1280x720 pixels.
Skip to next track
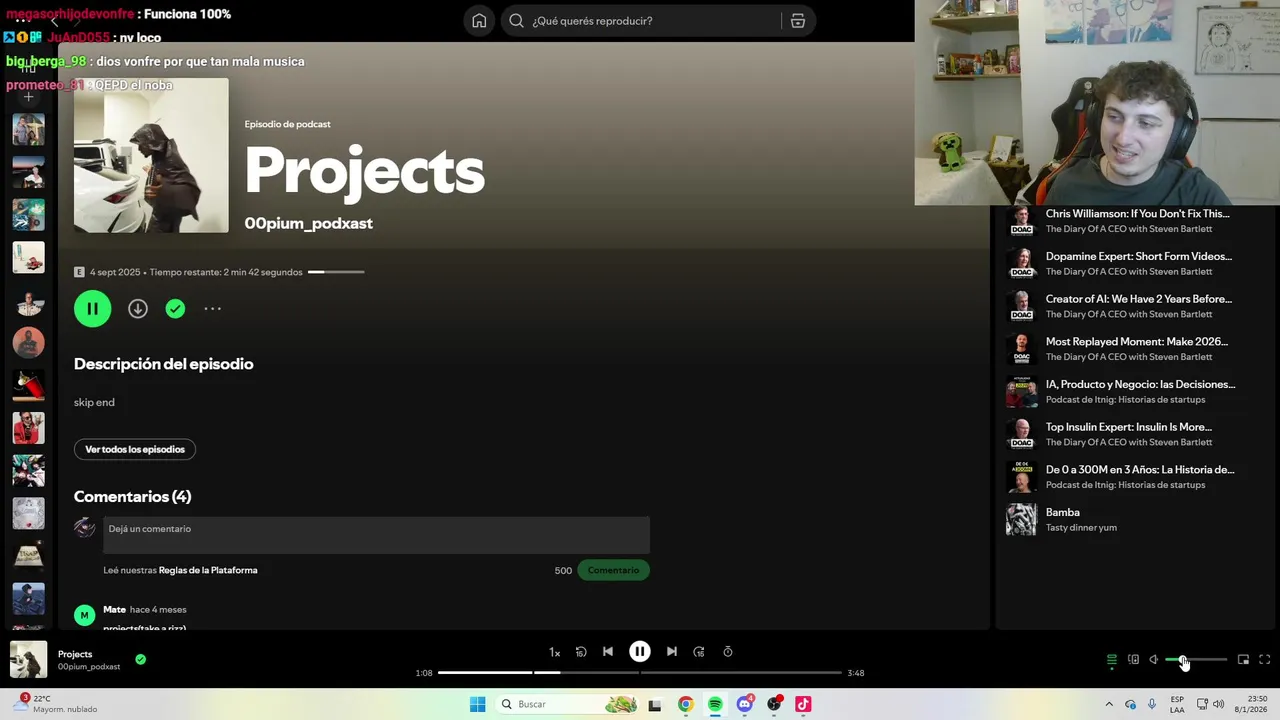tap(672, 652)
